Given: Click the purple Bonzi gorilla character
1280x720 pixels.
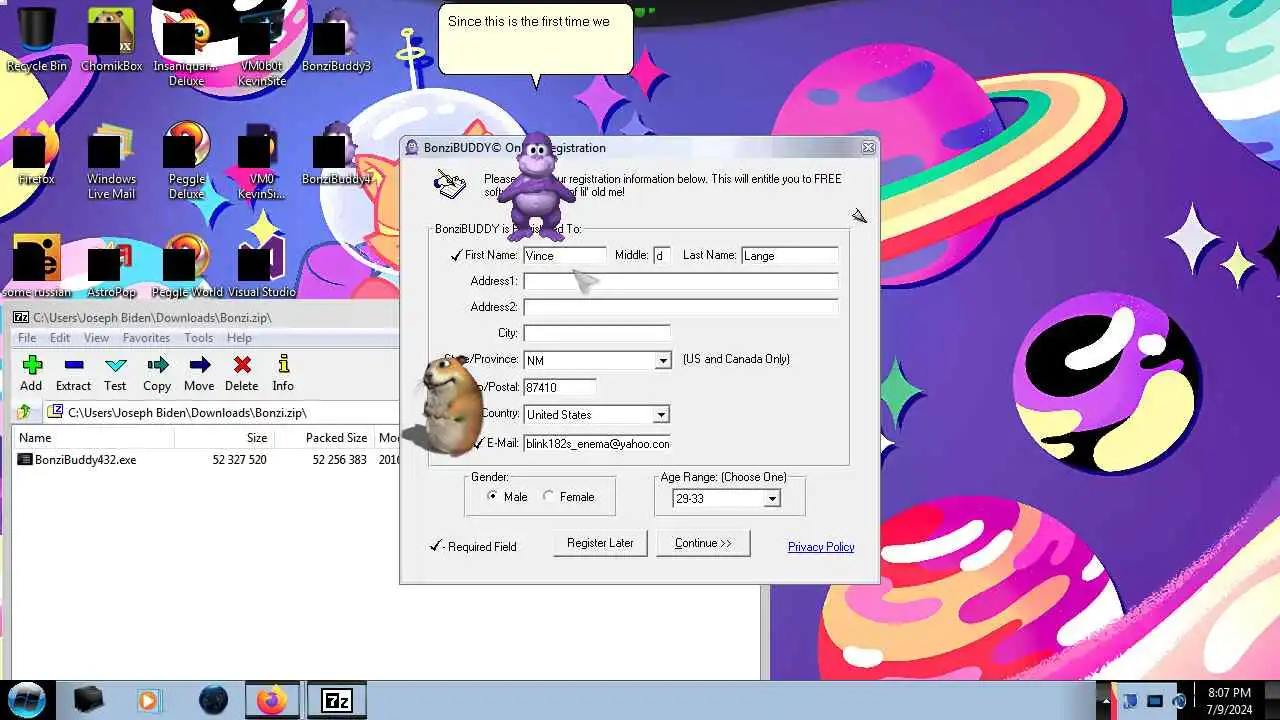Looking at the screenshot, I should pos(537,185).
